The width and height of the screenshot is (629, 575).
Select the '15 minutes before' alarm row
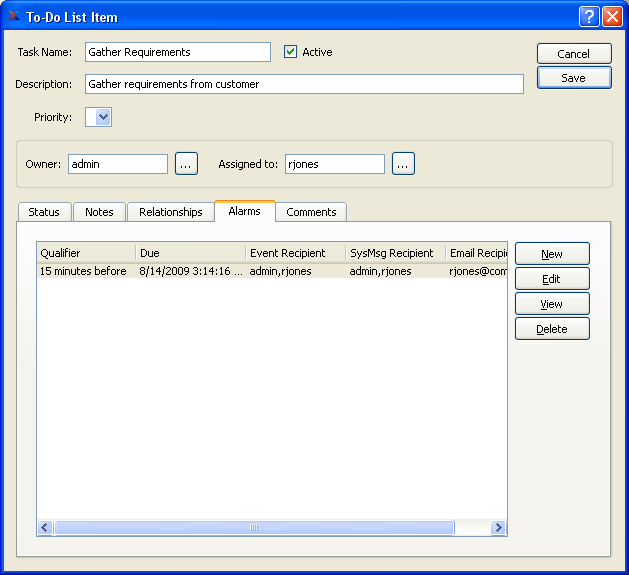pyautogui.click(x=272, y=271)
